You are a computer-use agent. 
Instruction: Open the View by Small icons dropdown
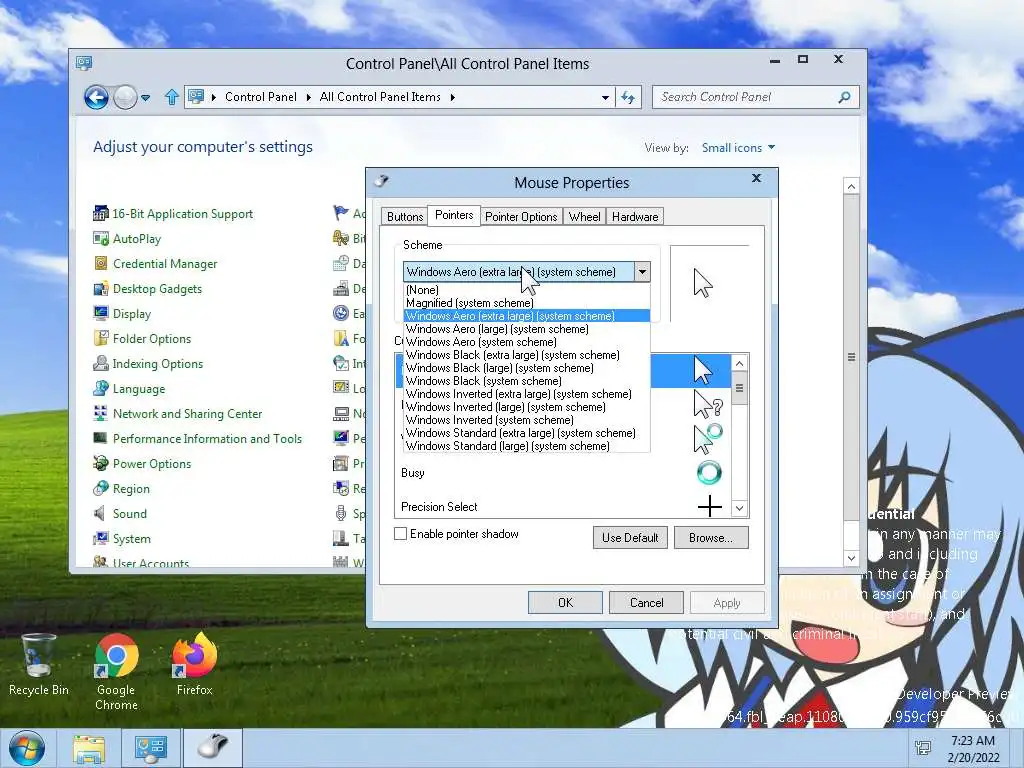click(x=738, y=148)
